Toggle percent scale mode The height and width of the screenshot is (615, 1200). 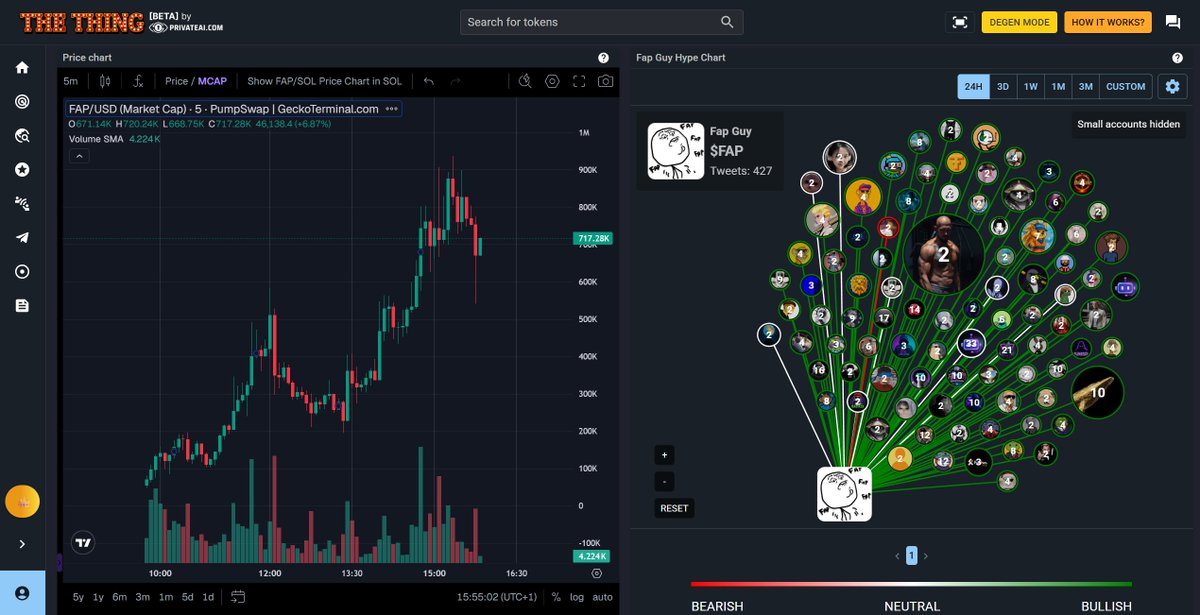pyautogui.click(x=556, y=597)
